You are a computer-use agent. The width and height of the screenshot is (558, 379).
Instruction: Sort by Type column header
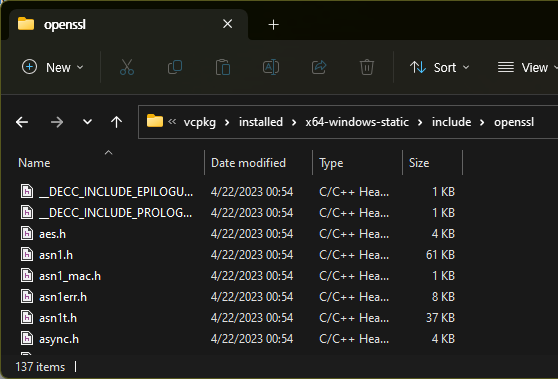331,163
